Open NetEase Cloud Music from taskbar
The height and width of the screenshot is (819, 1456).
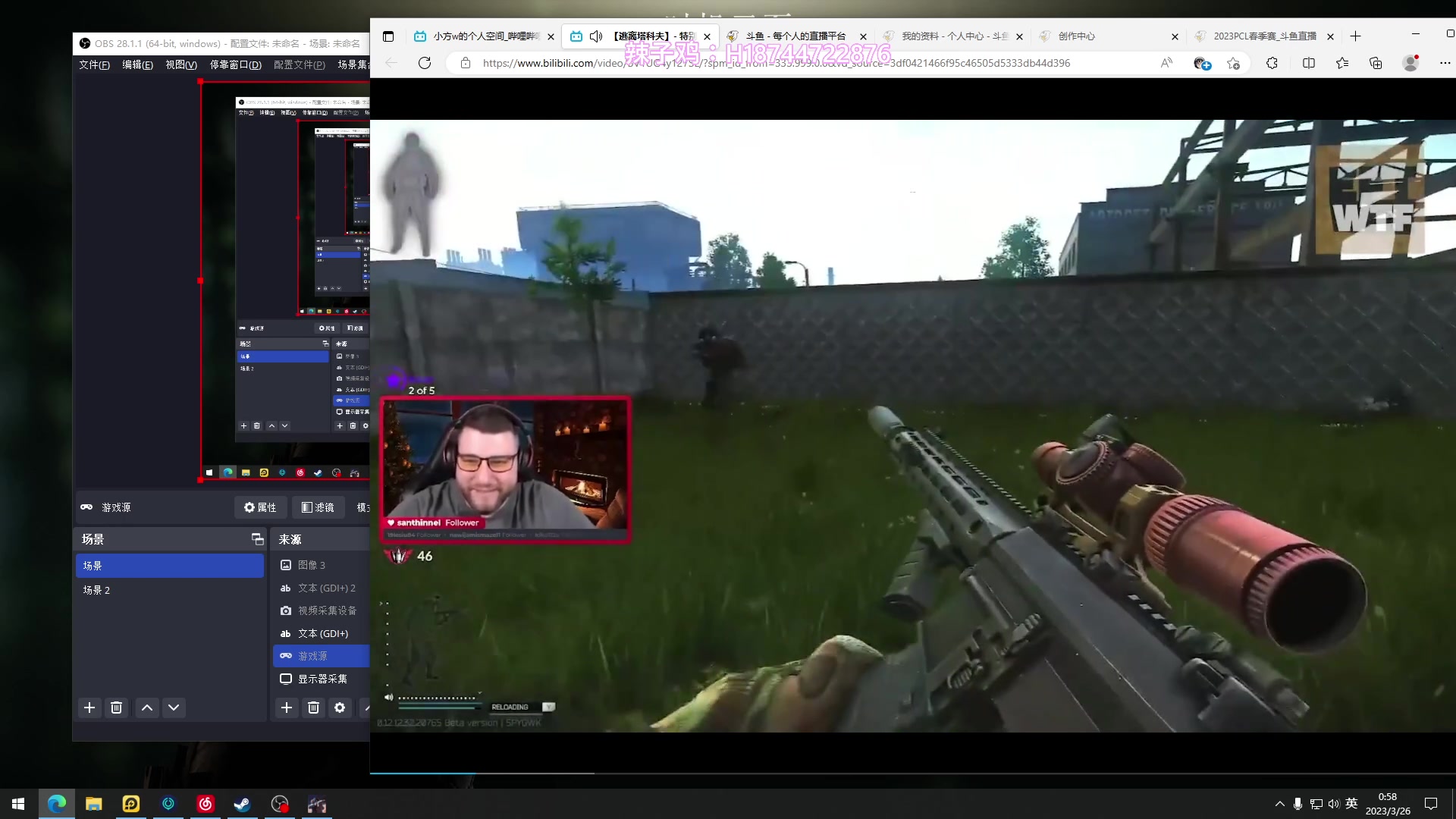coord(206,804)
